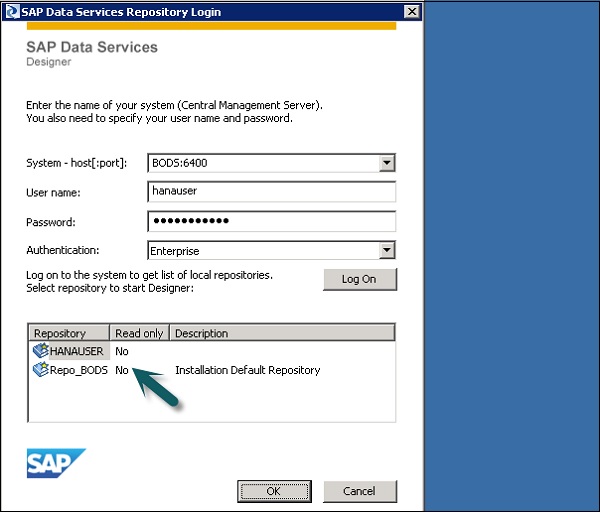Select the Repo_BODS repository row
Viewport: 600px width, 512px height.
point(212,370)
